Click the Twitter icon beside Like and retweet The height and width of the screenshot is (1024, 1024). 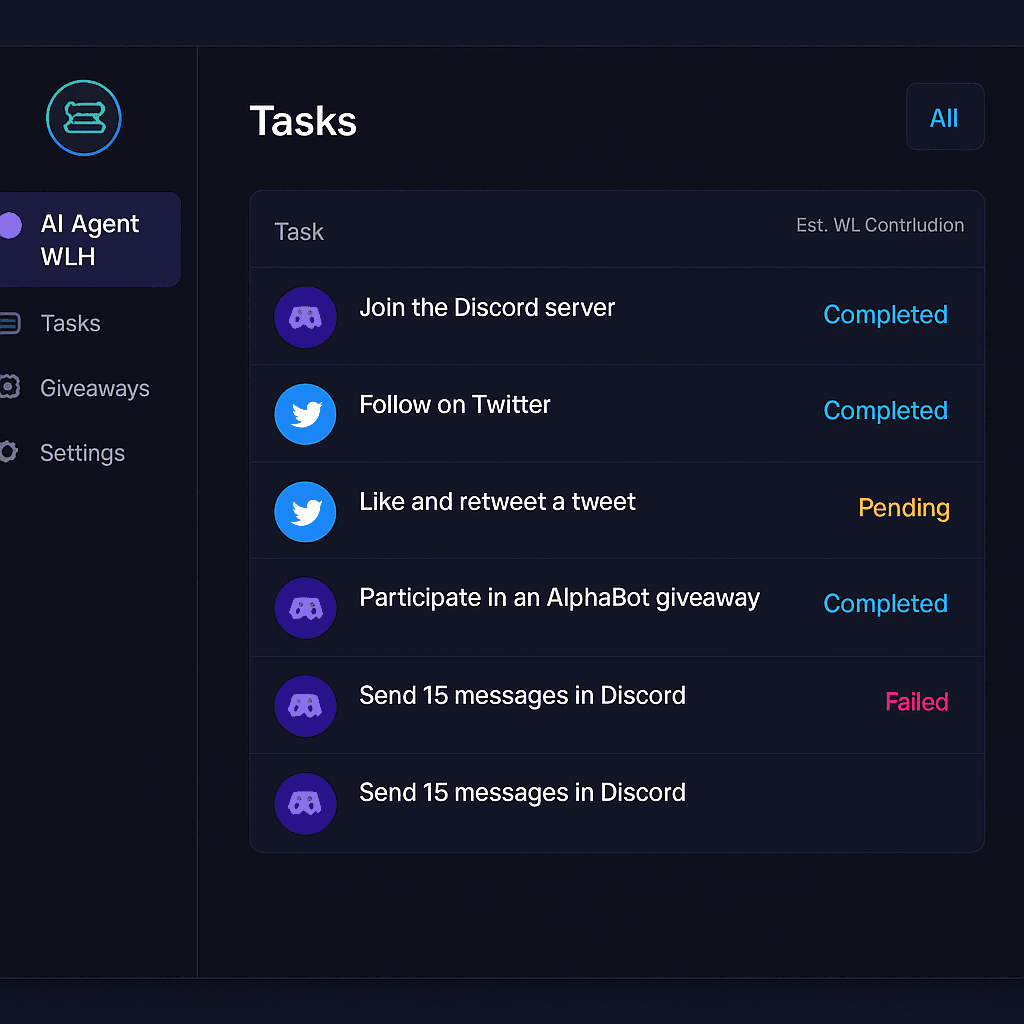tap(305, 512)
